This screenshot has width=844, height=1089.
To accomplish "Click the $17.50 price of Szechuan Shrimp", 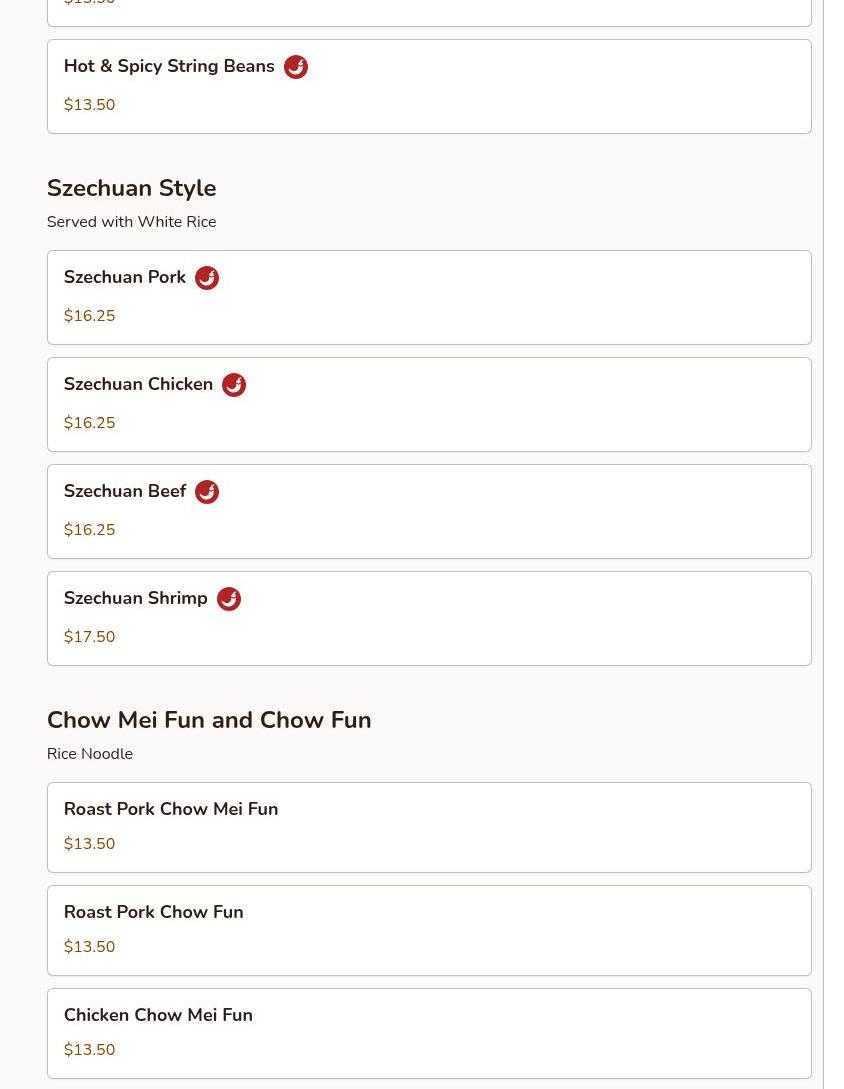I will click(90, 636).
